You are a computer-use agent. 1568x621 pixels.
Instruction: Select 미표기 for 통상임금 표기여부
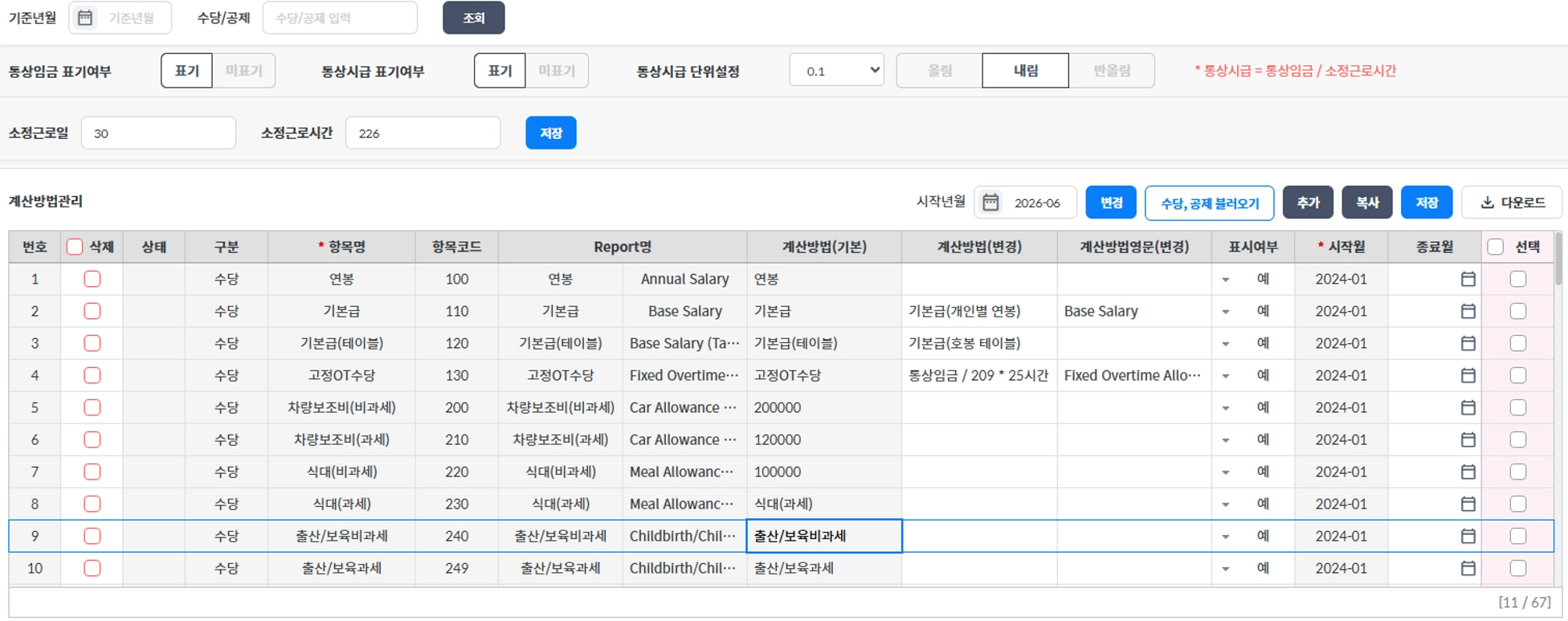click(244, 71)
